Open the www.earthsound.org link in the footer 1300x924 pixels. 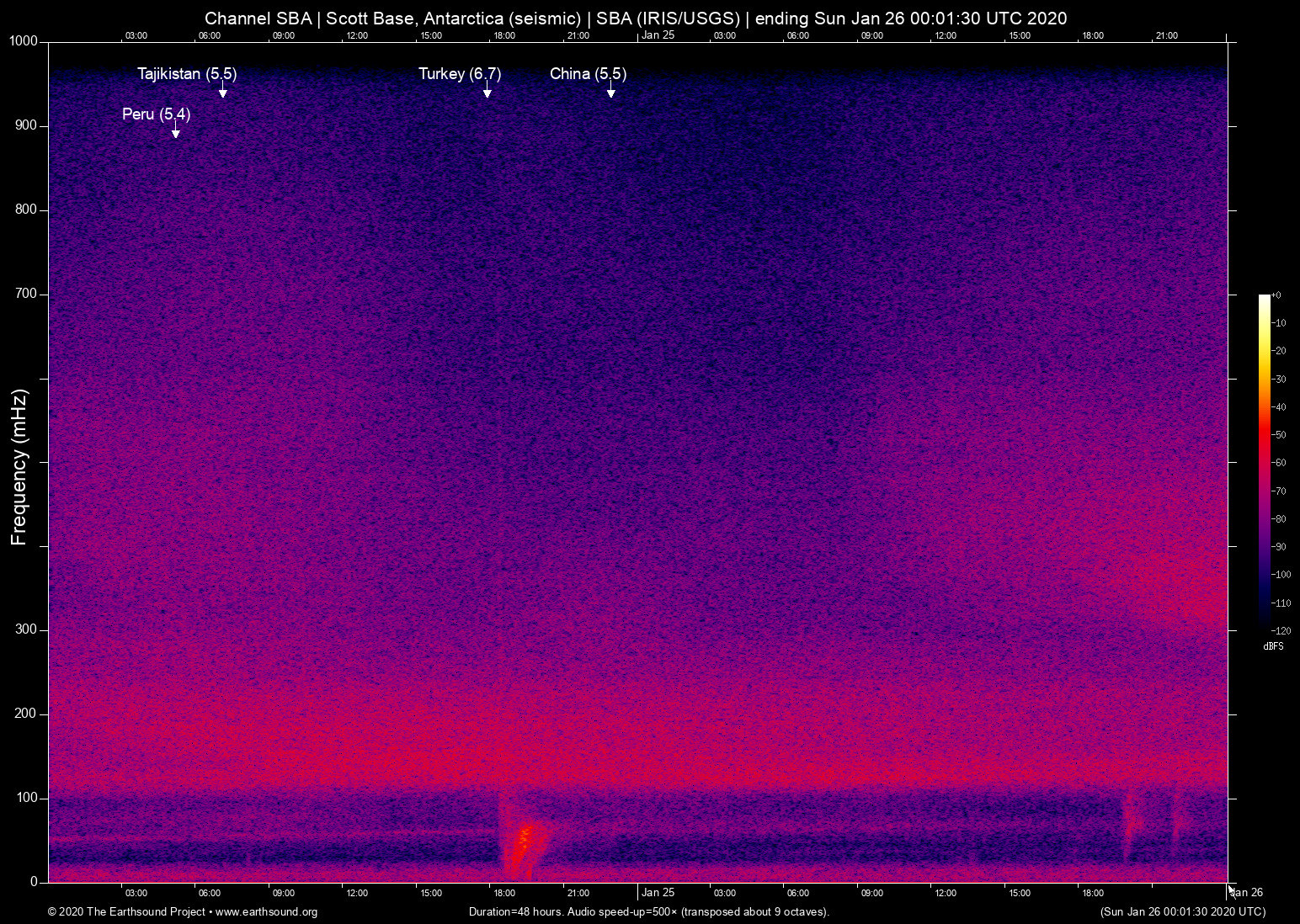(267, 911)
